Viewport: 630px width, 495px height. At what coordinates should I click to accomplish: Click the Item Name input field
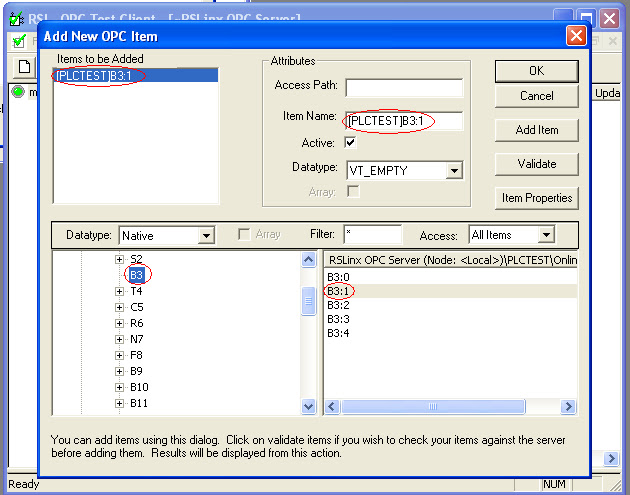(404, 121)
